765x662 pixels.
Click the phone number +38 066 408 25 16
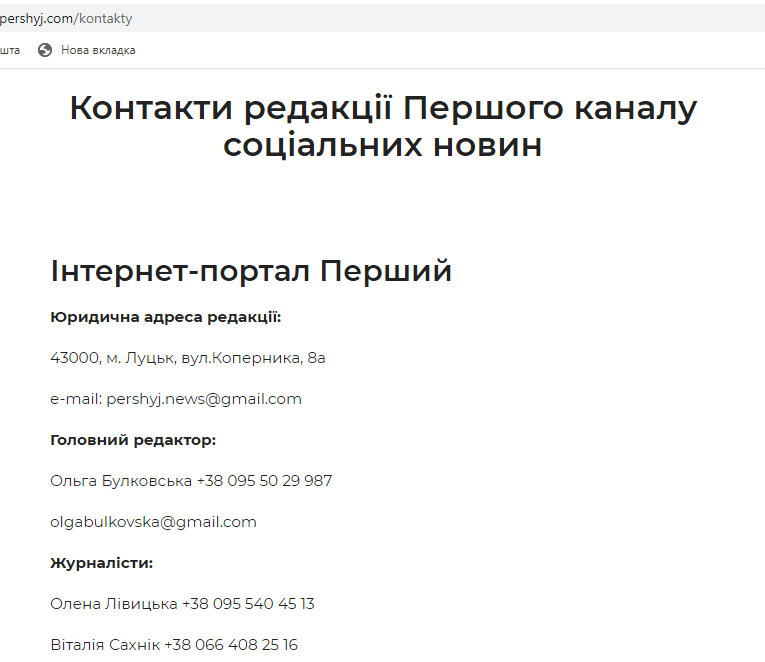click(231, 645)
